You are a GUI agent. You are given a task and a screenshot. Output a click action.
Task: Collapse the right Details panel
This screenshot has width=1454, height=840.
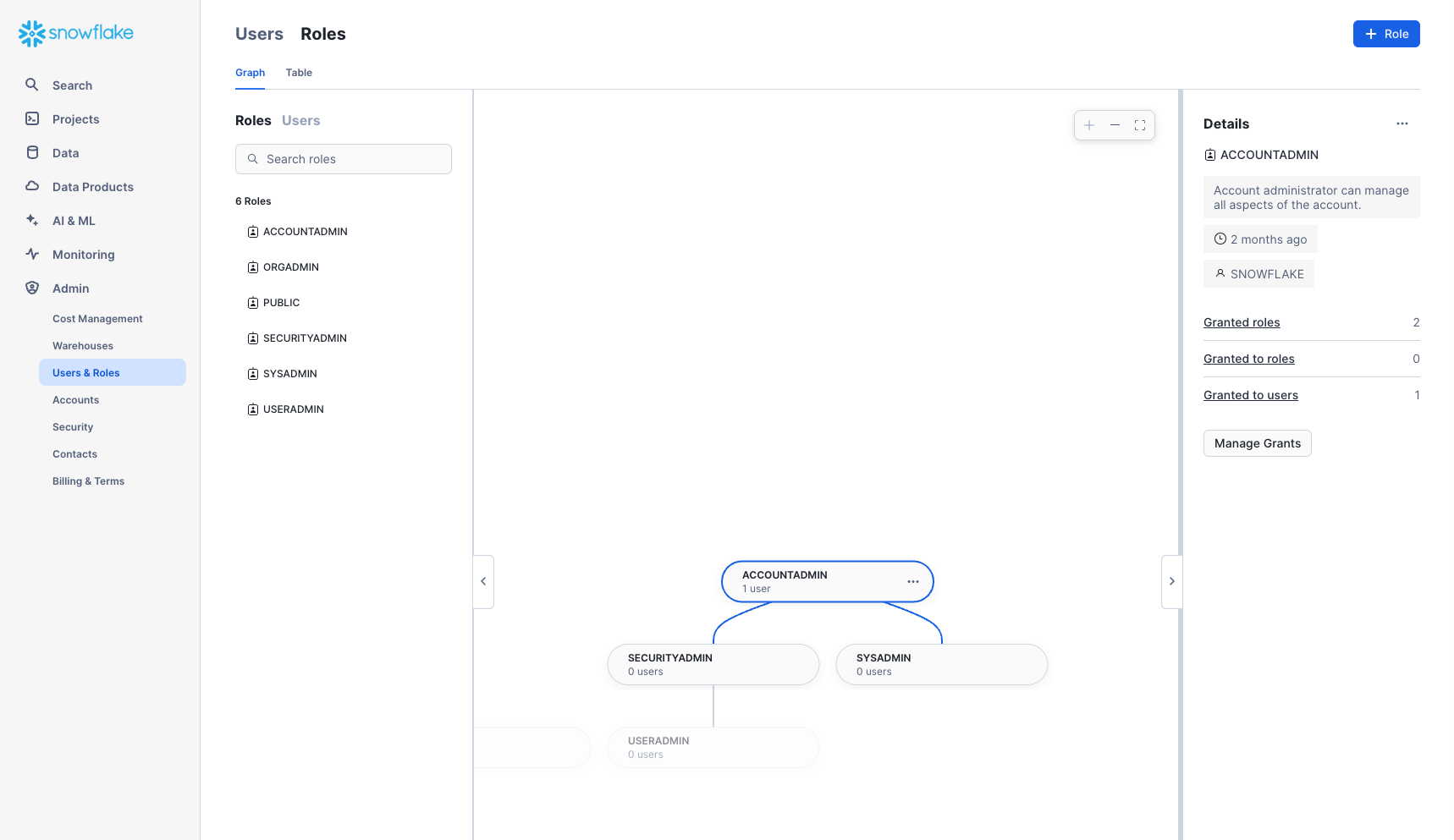1171,581
